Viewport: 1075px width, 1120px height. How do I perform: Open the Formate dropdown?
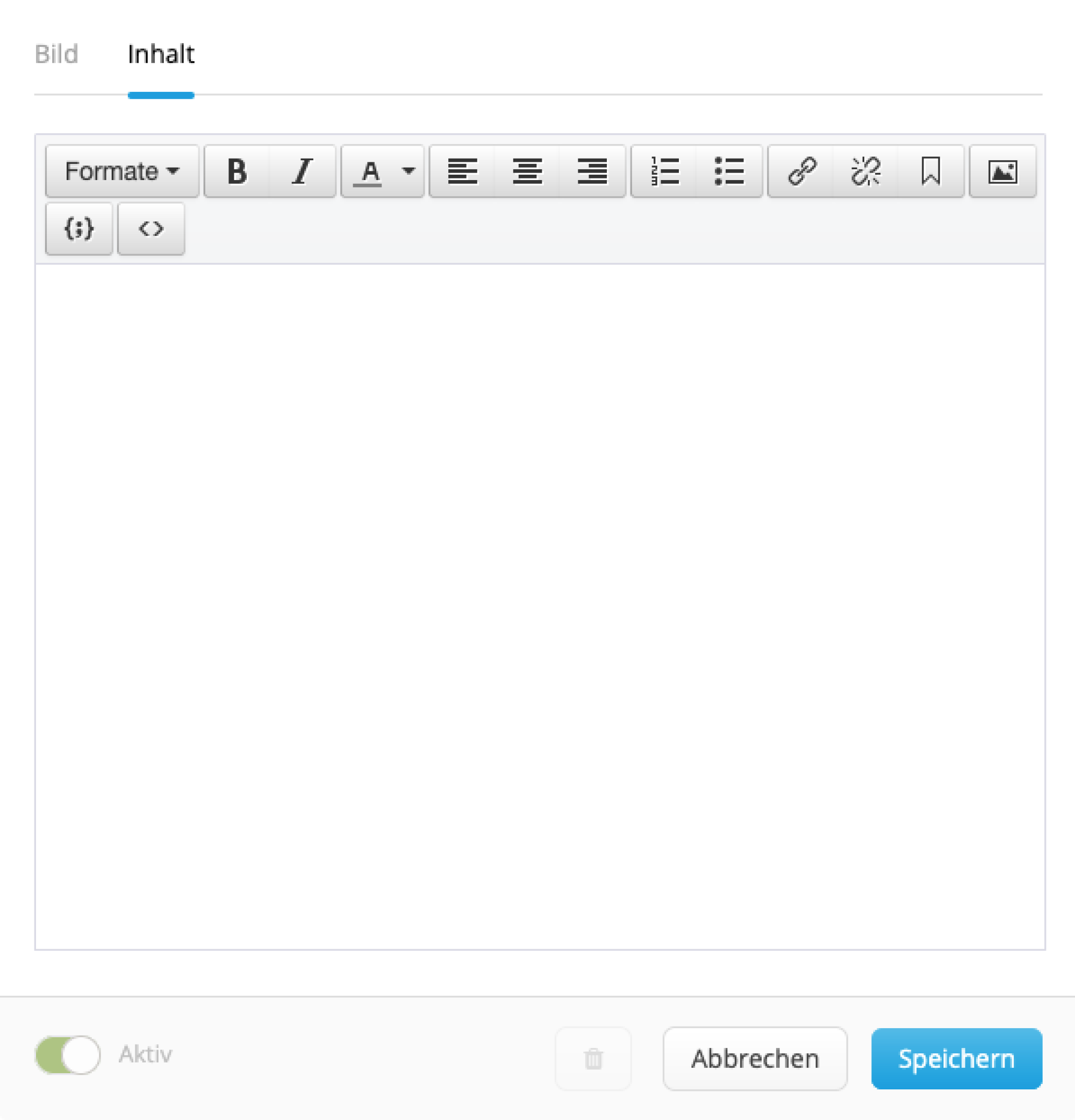(123, 171)
